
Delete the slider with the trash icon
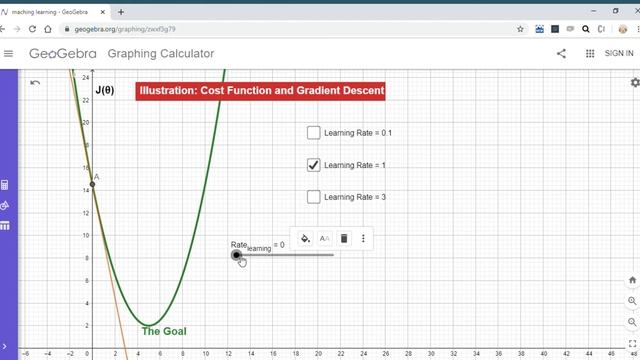pyautogui.click(x=344, y=238)
